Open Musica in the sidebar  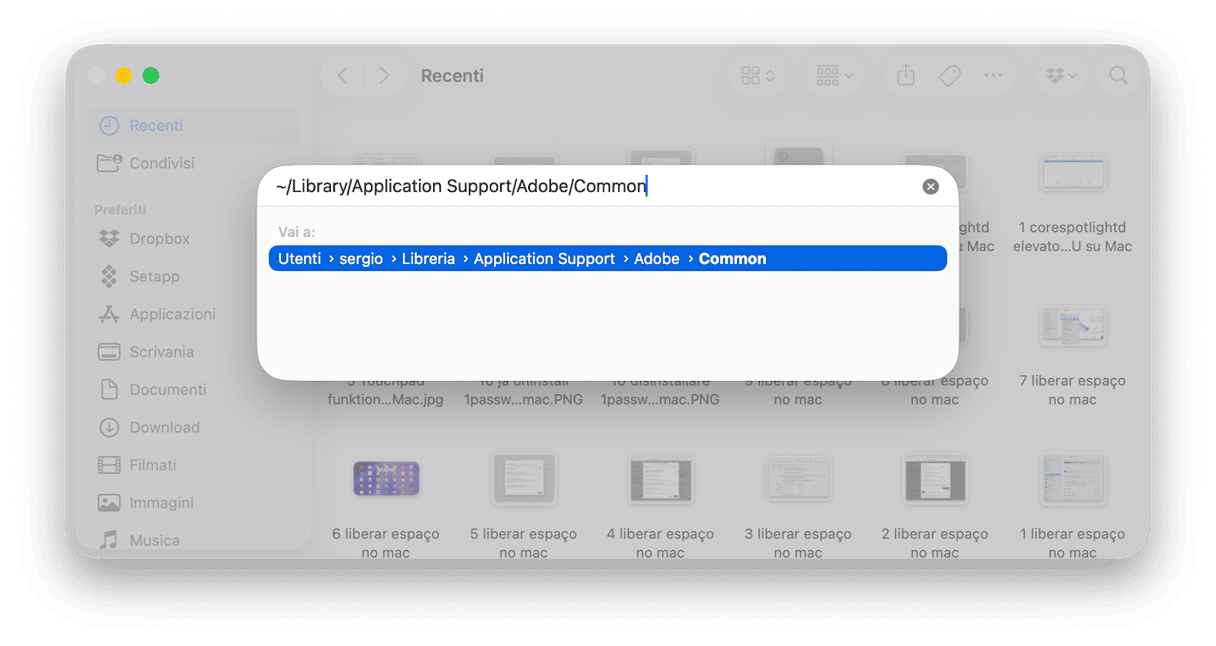point(193,540)
